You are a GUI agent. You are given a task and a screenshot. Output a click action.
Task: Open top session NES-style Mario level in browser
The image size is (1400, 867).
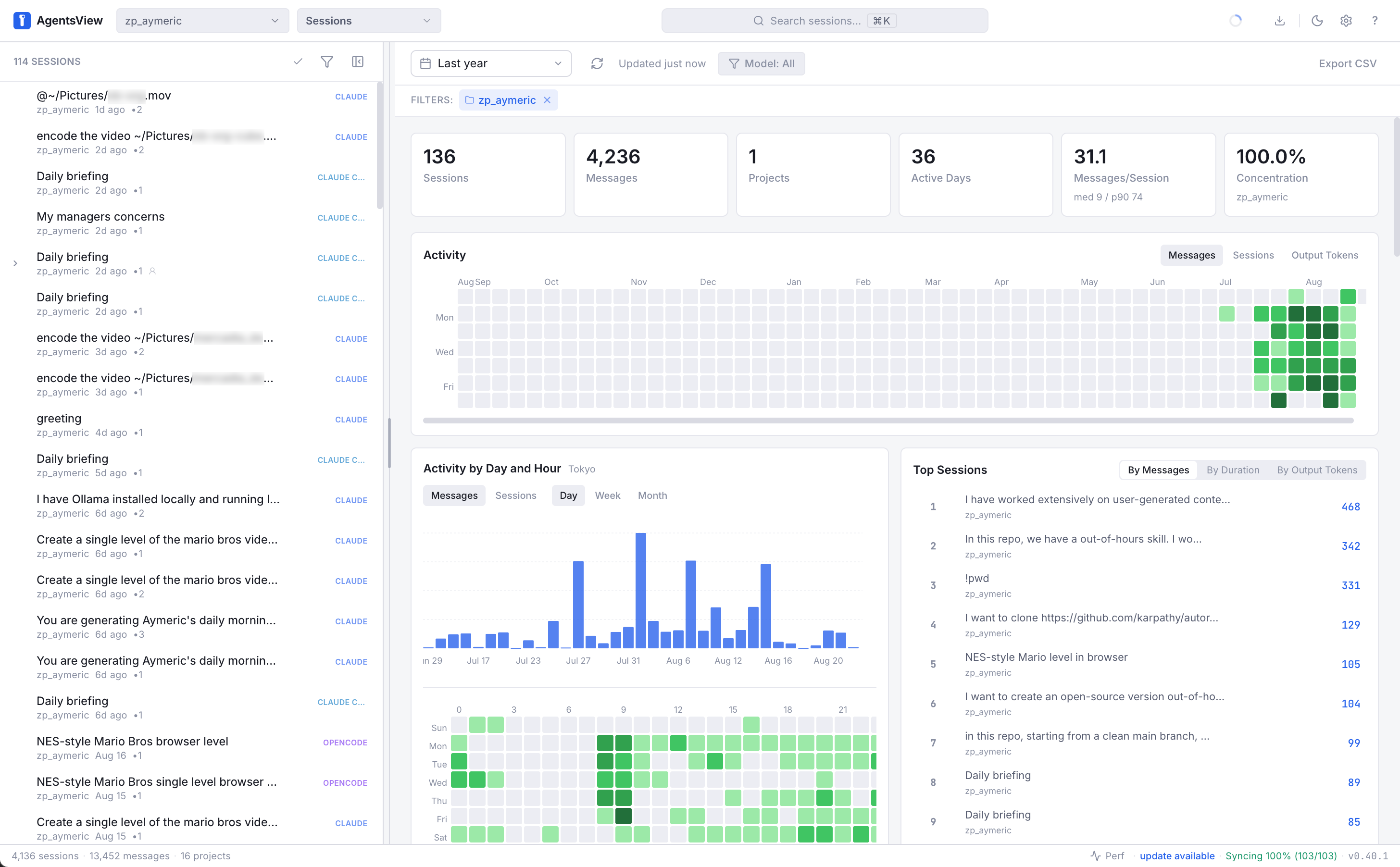point(1139,664)
